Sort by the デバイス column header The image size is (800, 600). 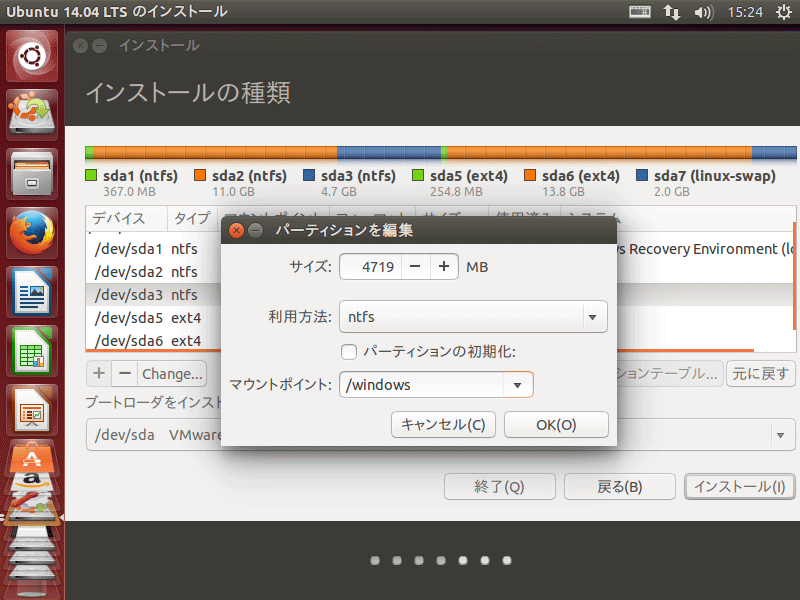127,218
